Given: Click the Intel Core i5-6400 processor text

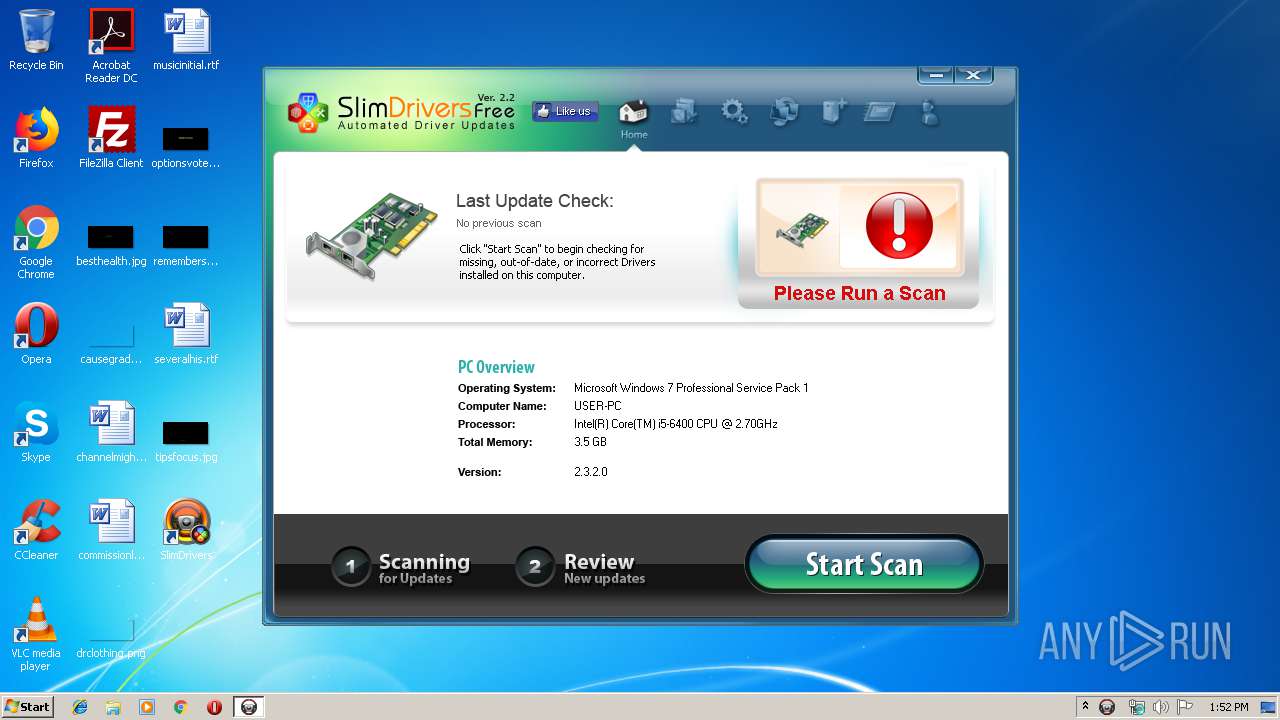Looking at the screenshot, I should click(675, 424).
